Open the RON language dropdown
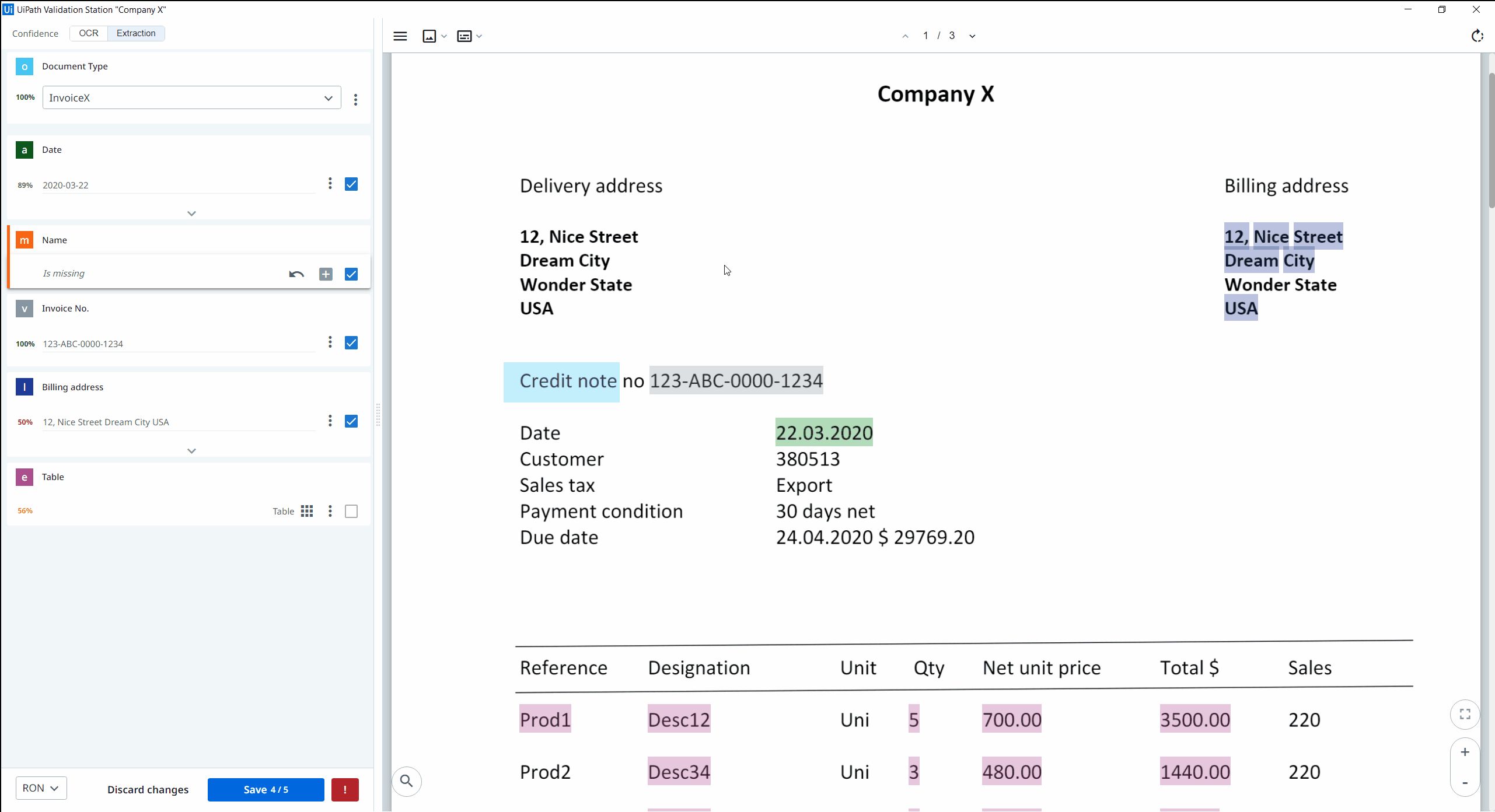The image size is (1495, 812). (x=41, y=788)
